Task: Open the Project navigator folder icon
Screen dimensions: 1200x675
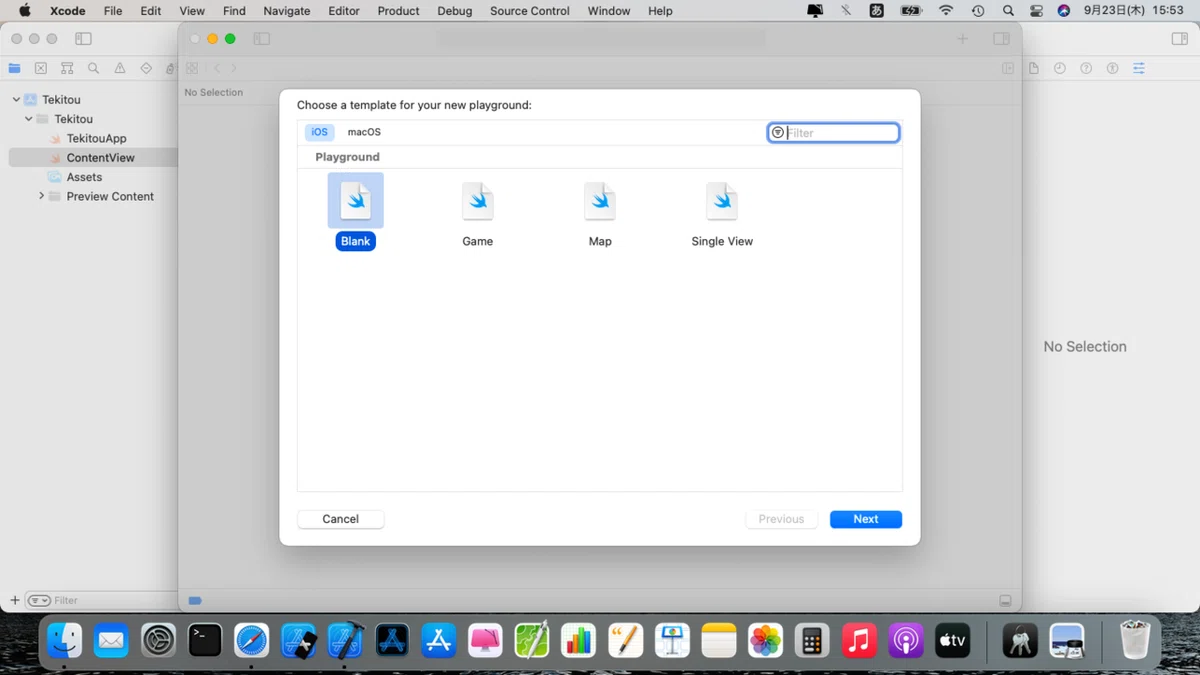Action: point(14,68)
